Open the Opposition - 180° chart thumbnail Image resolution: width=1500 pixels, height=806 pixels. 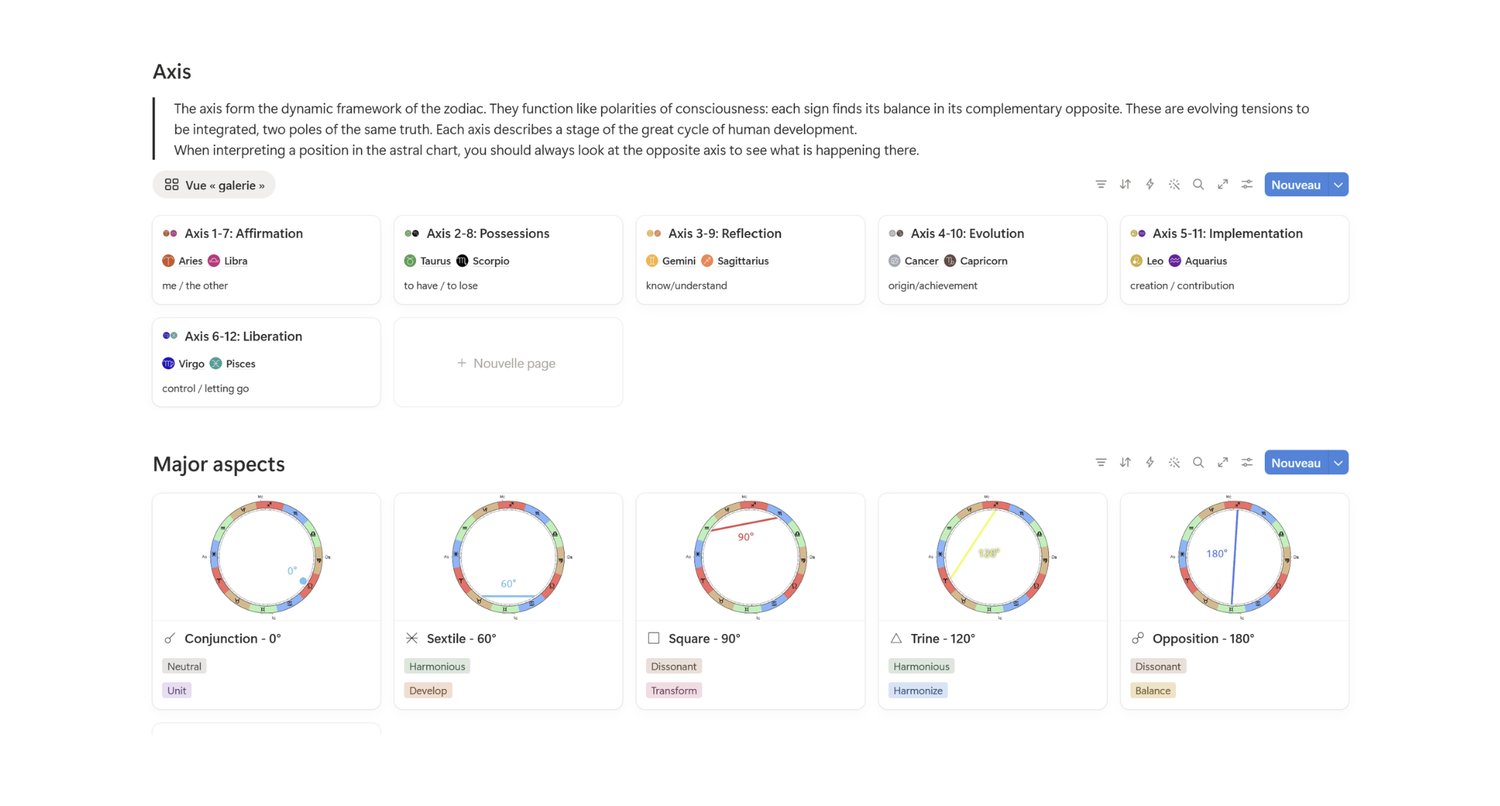(1234, 557)
